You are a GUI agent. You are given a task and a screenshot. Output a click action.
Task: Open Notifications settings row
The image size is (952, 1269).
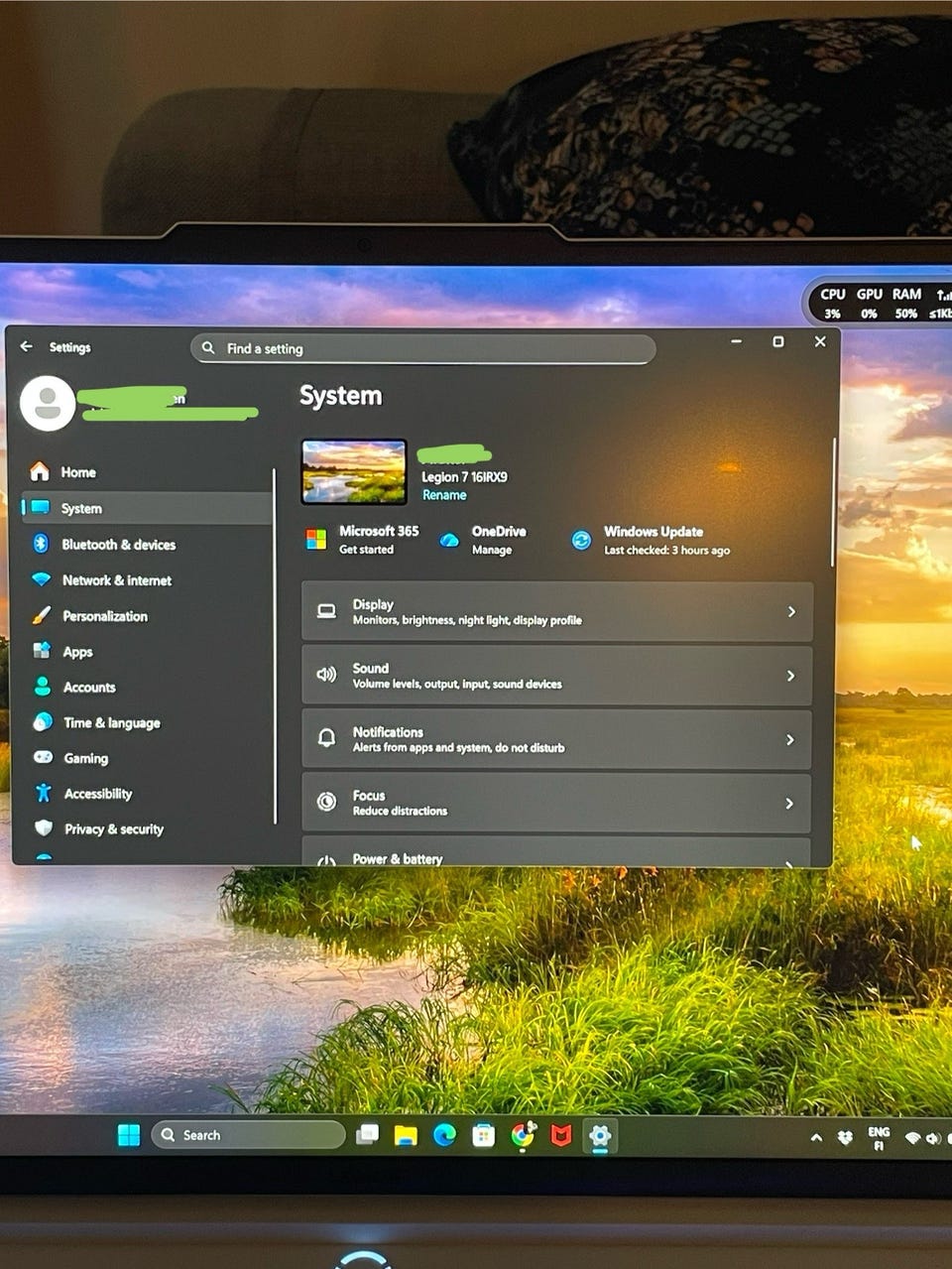pyautogui.click(x=557, y=739)
